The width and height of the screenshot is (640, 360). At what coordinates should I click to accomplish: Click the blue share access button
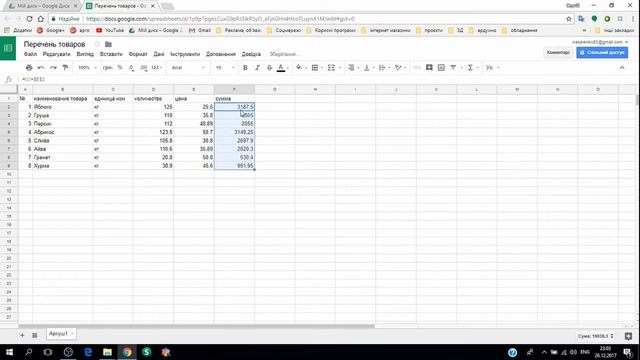602,53
